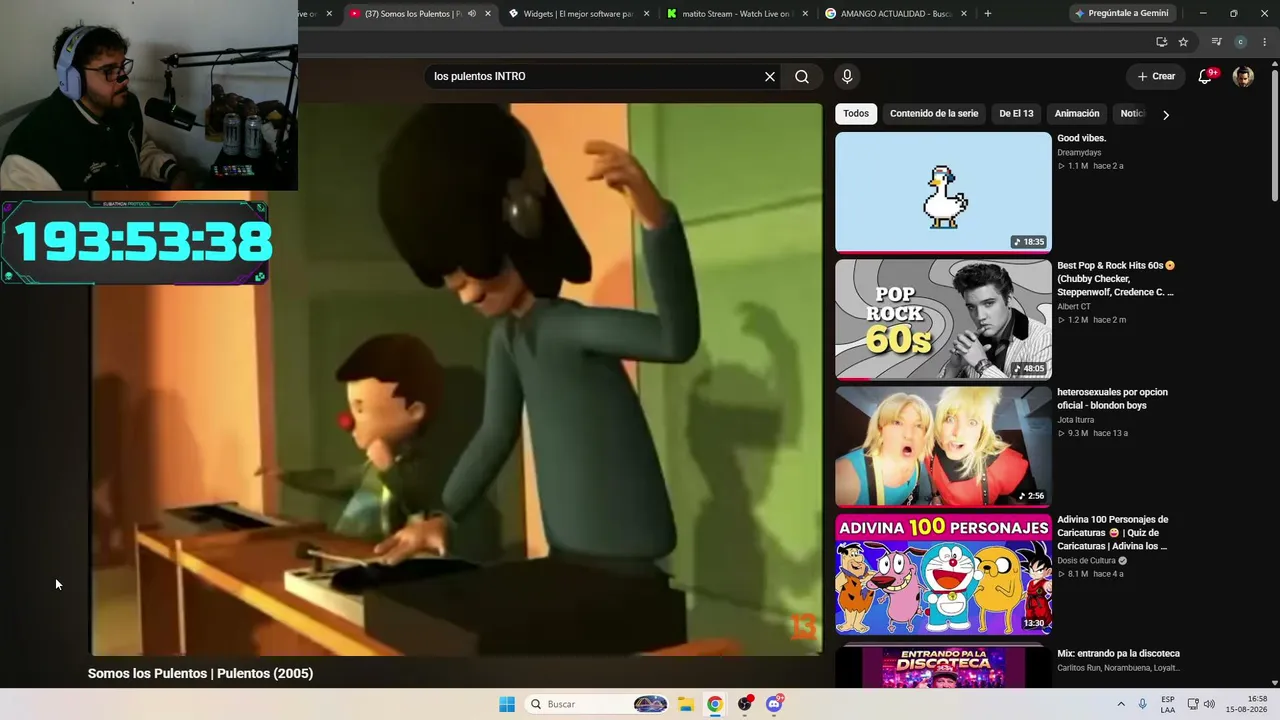Image resolution: width=1280 pixels, height=720 pixels.
Task: Close the 'Somos los Pulentos' tab
Action: (488, 14)
